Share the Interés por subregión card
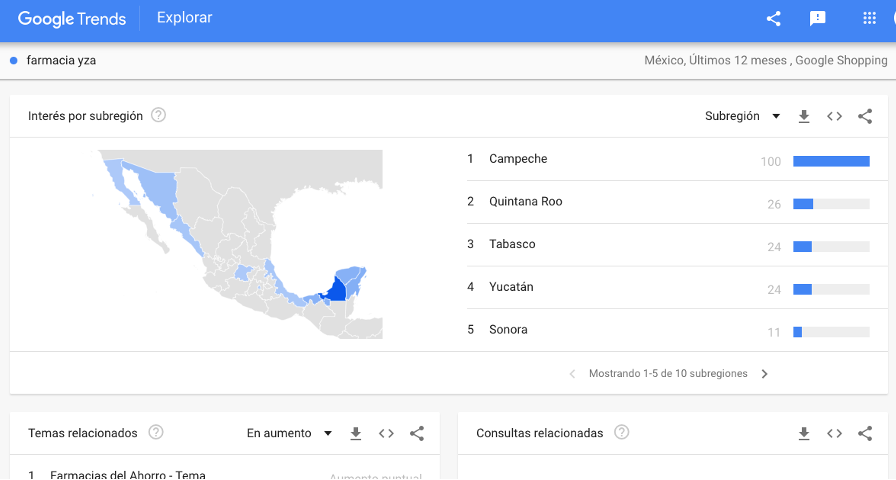This screenshot has width=896, height=480. point(865,116)
